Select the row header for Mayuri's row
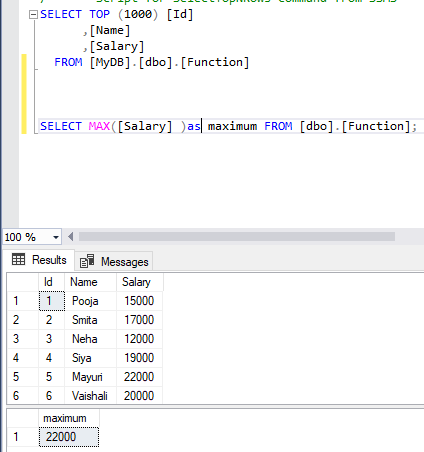The width and height of the screenshot is (424, 452). click(23, 377)
